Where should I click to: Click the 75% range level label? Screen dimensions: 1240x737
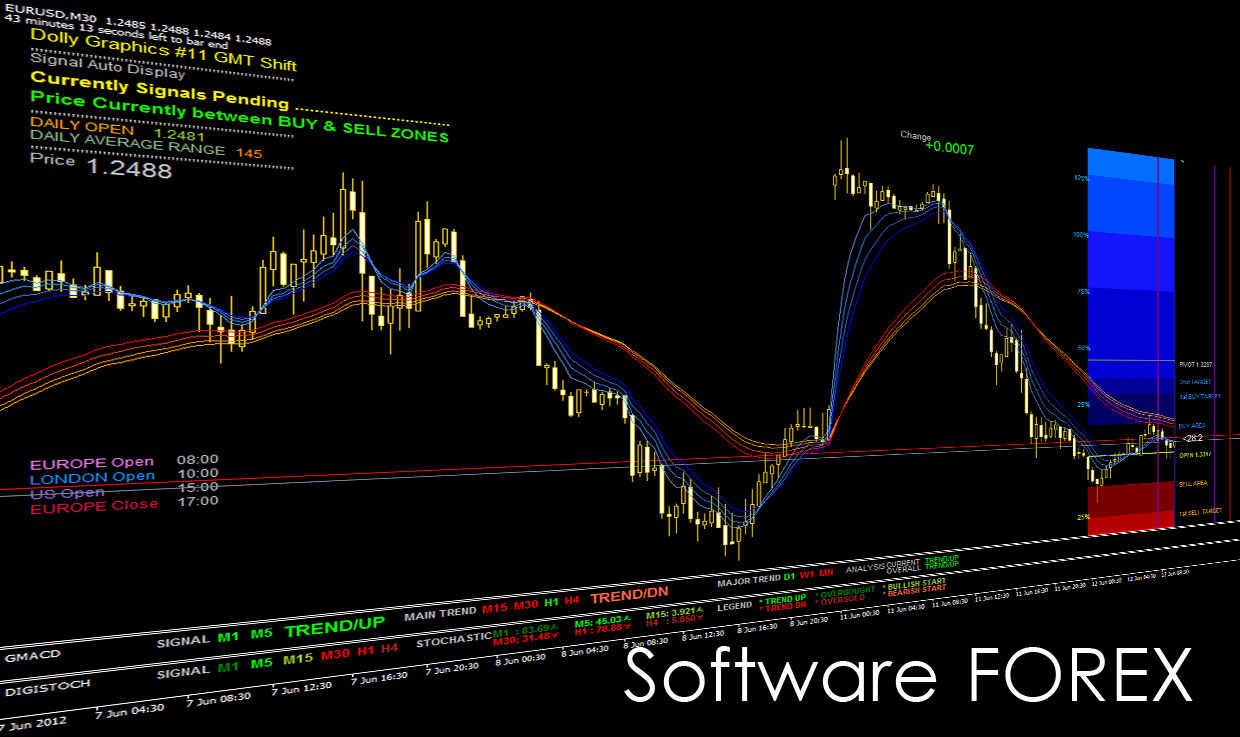coord(1081,292)
